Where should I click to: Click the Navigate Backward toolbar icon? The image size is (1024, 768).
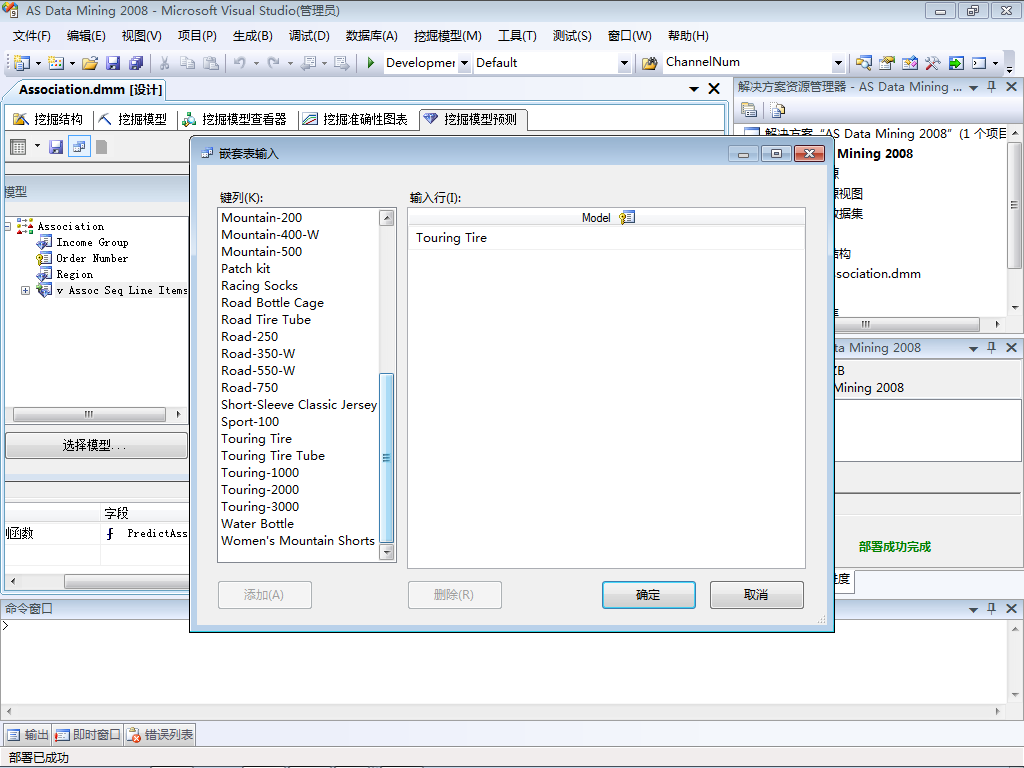click(308, 63)
